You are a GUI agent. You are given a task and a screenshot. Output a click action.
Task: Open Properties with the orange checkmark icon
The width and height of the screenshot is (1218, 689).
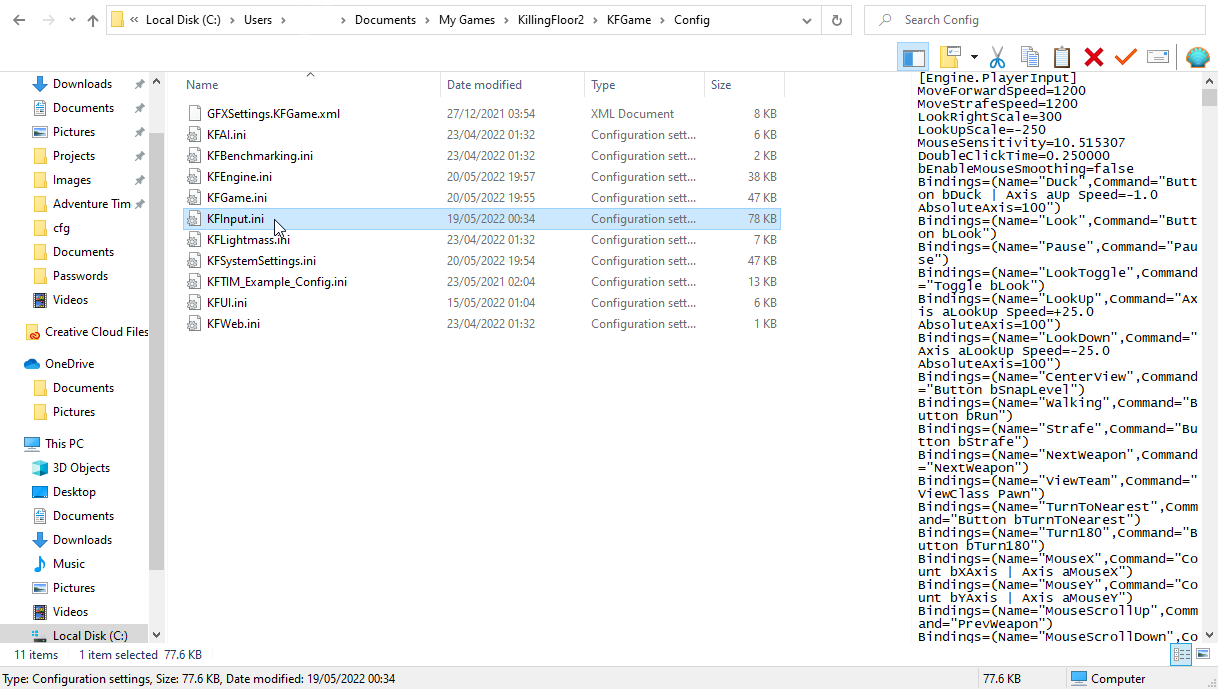click(1126, 57)
